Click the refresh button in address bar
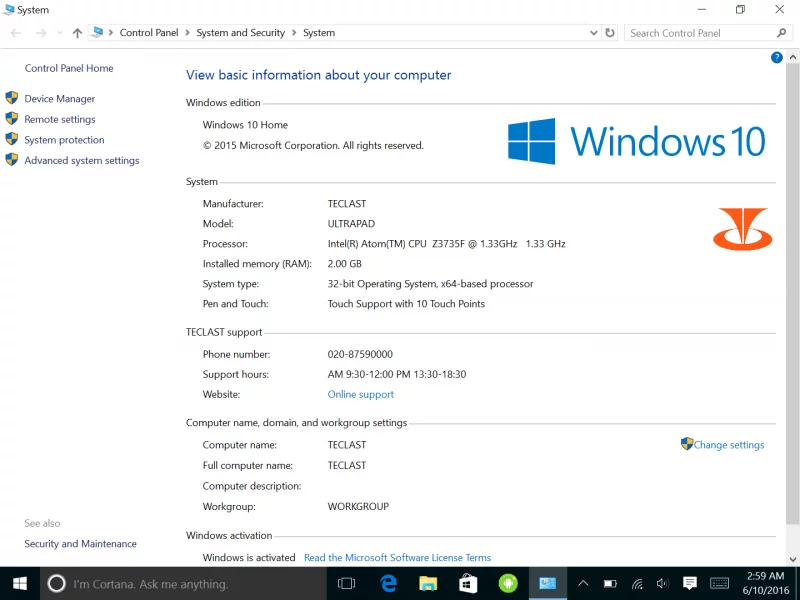This screenshot has width=800, height=600. coord(610,33)
